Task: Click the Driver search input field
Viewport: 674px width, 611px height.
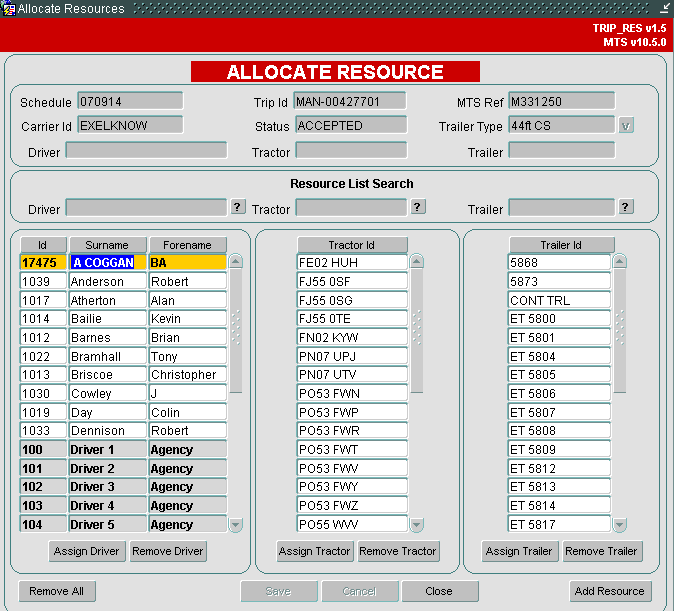Action: [x=146, y=207]
